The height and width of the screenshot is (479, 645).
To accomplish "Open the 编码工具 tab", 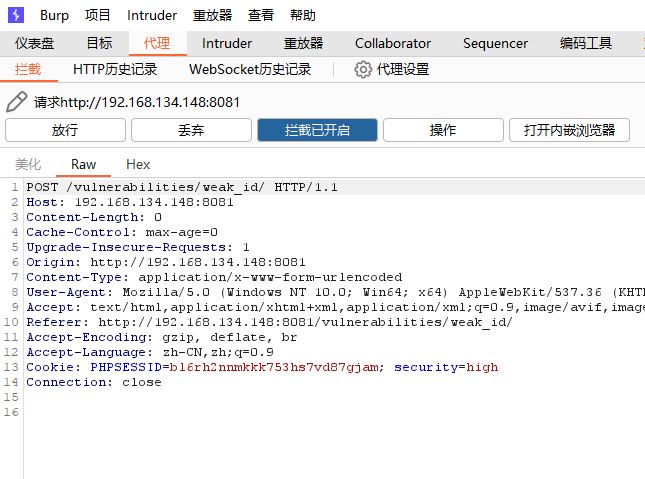I will (x=585, y=43).
